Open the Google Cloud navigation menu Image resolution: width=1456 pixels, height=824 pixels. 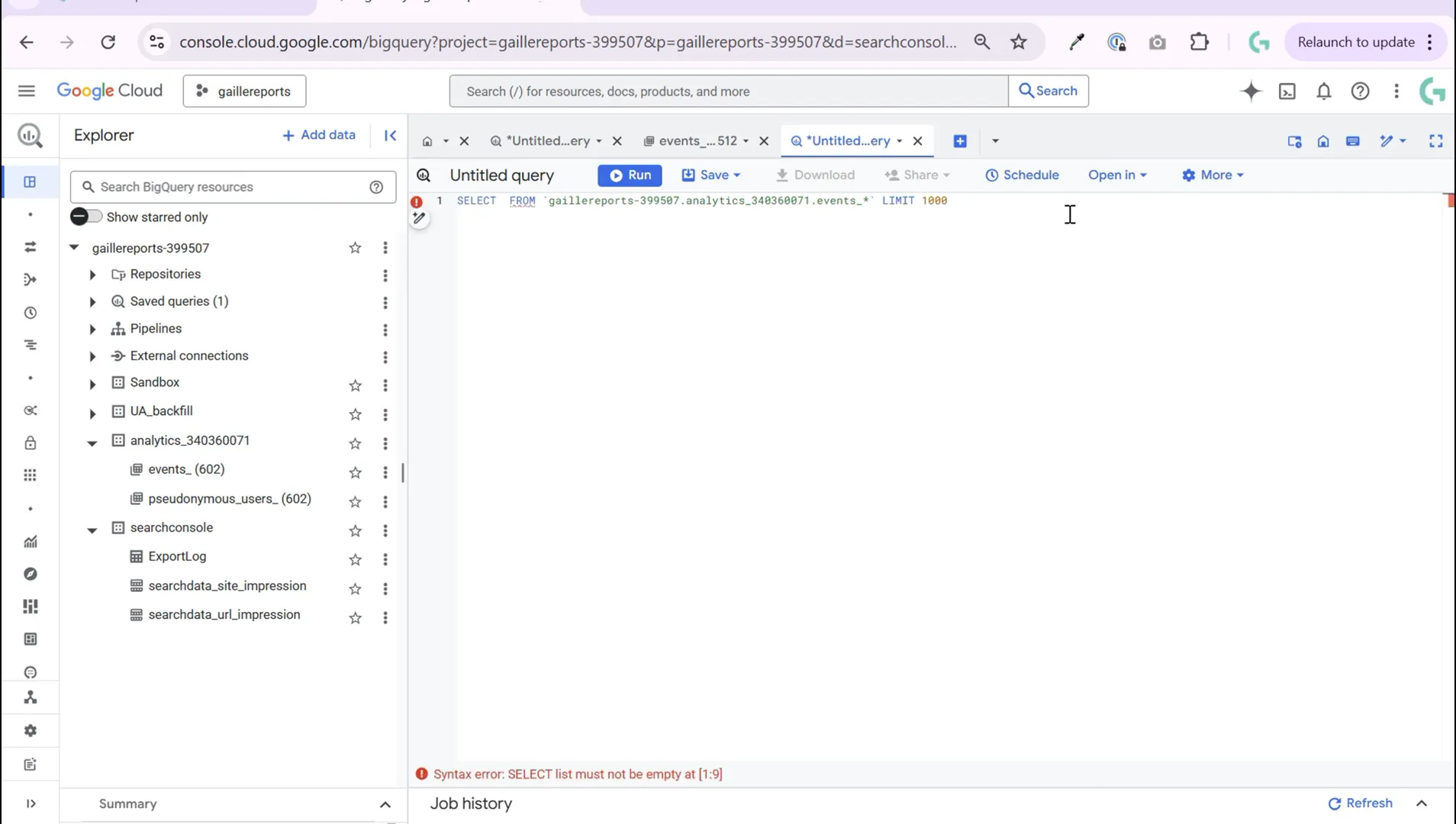(27, 91)
